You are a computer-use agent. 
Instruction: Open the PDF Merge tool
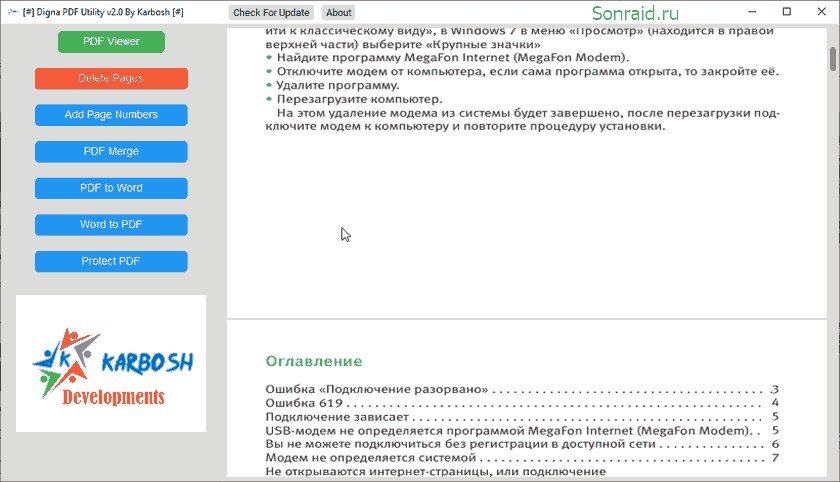click(111, 152)
